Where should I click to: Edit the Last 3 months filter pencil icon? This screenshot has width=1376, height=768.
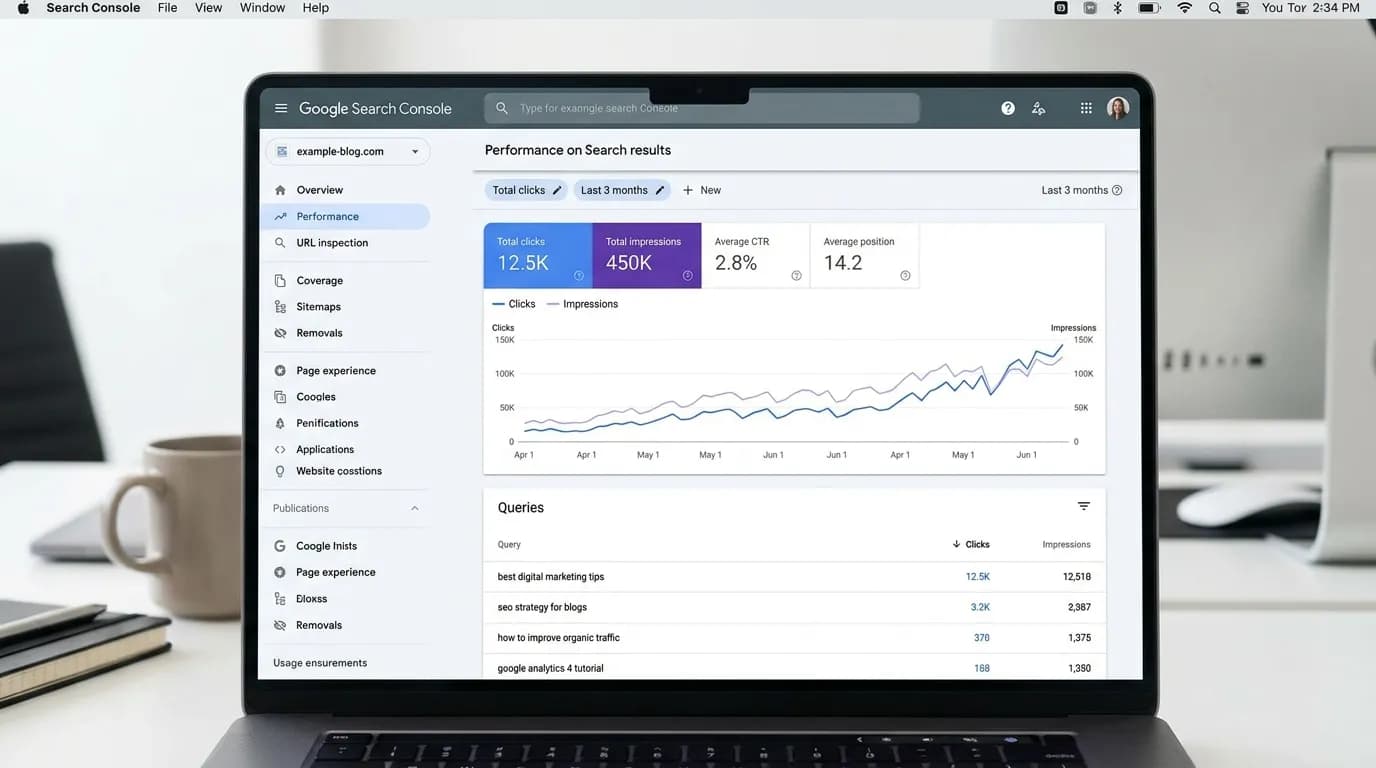point(660,190)
